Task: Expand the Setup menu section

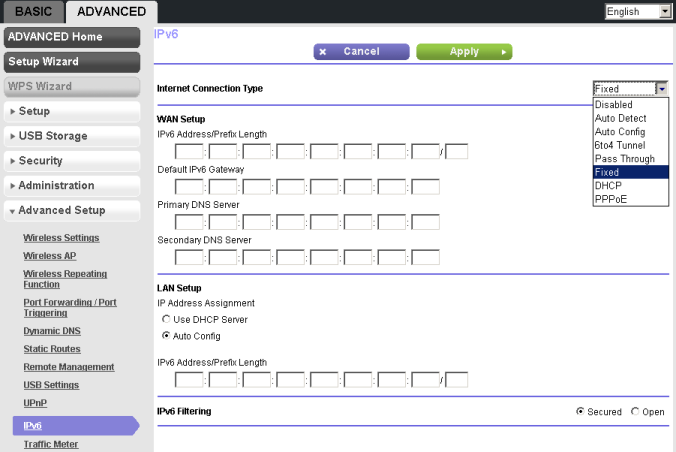Action: (x=72, y=111)
